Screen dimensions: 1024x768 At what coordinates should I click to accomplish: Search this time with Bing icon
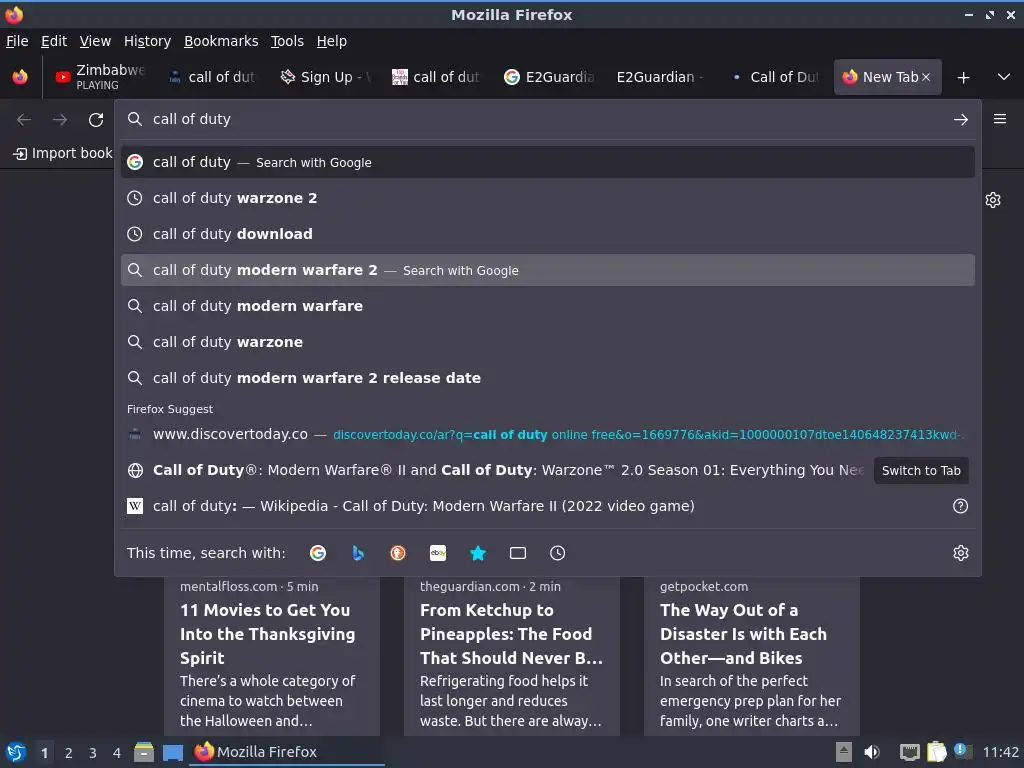358,553
